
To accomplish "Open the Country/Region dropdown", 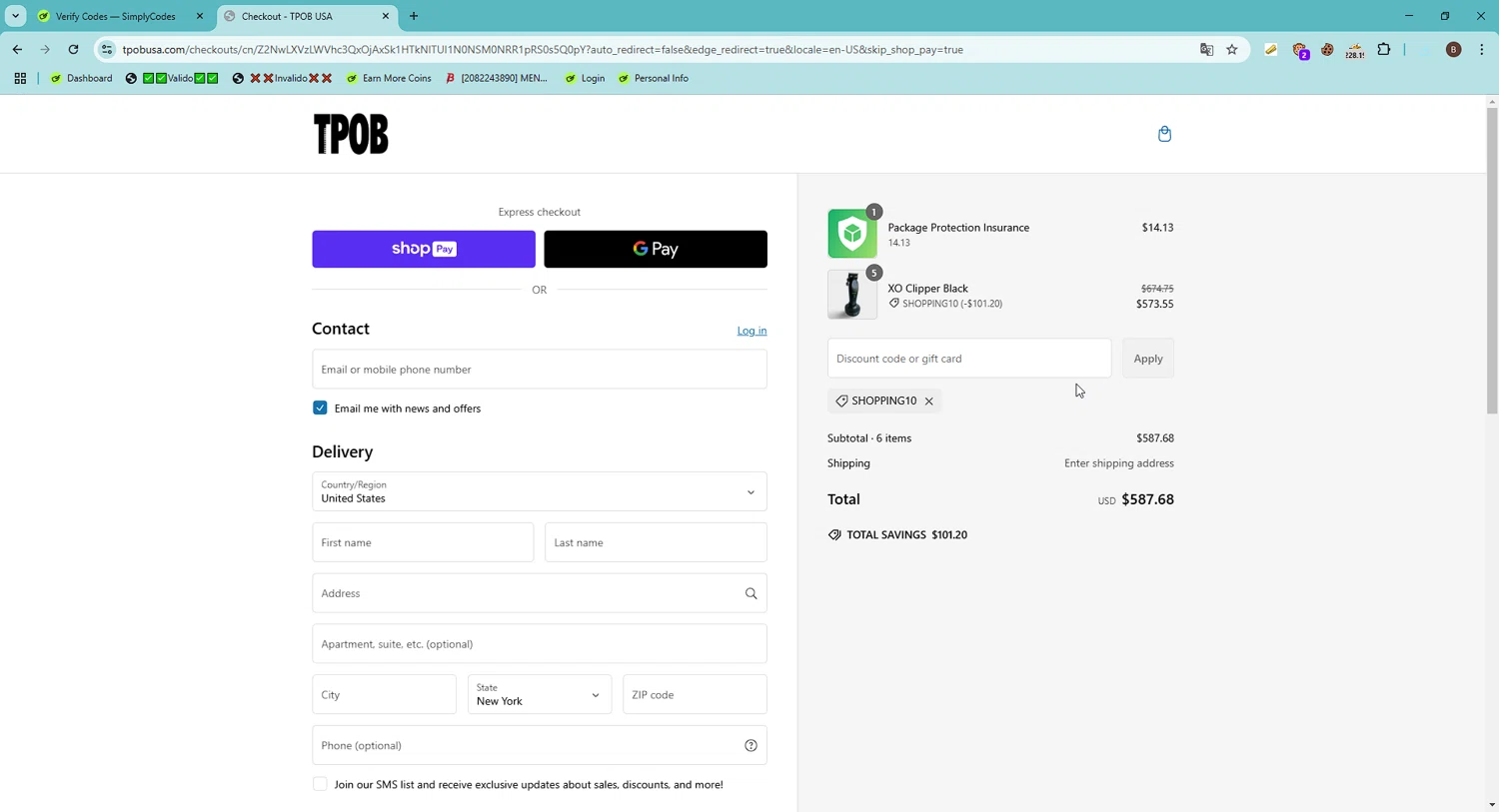I will pyautogui.click(x=540, y=491).
